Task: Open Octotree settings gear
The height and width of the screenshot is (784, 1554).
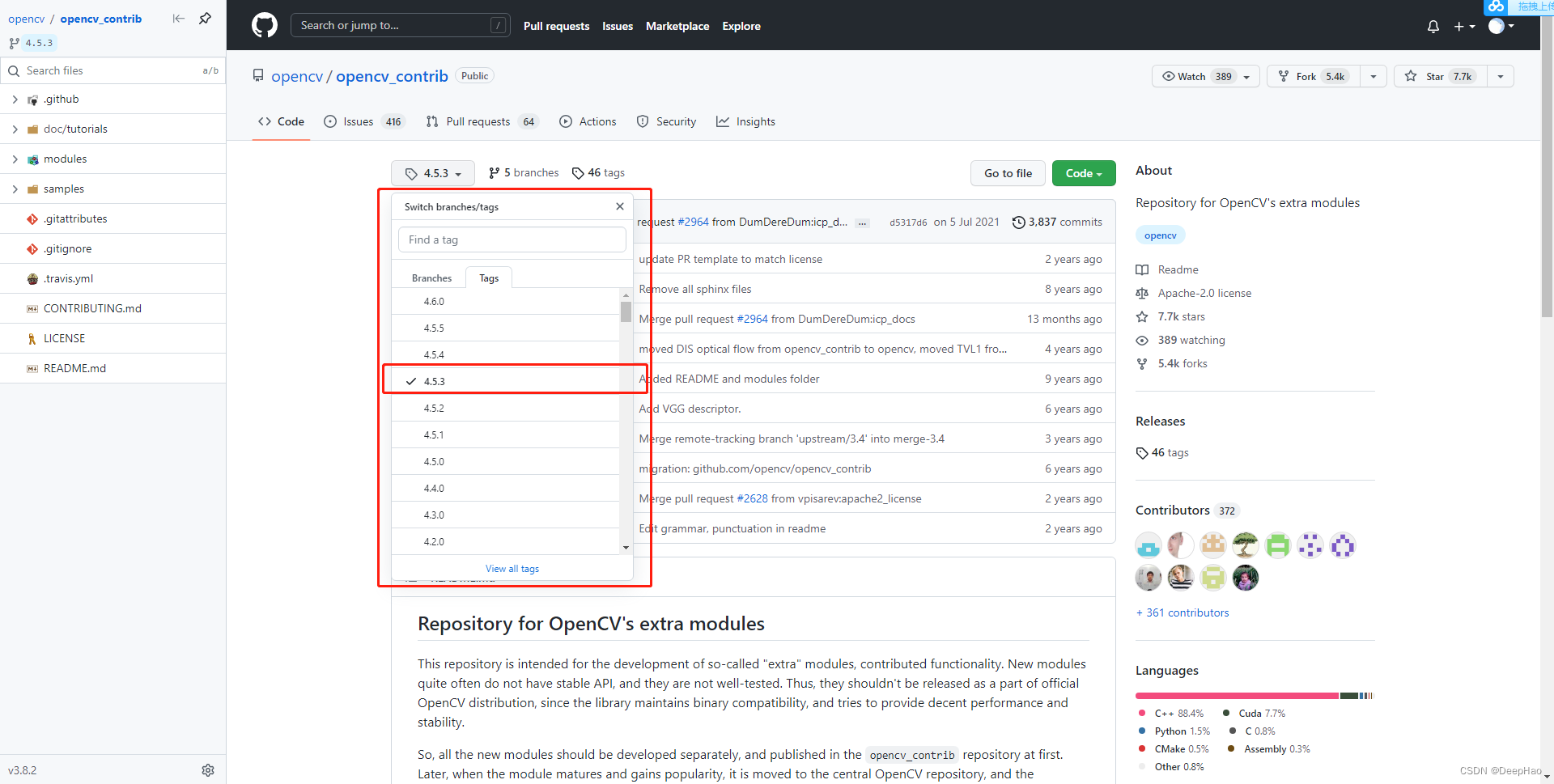Action: (208, 770)
